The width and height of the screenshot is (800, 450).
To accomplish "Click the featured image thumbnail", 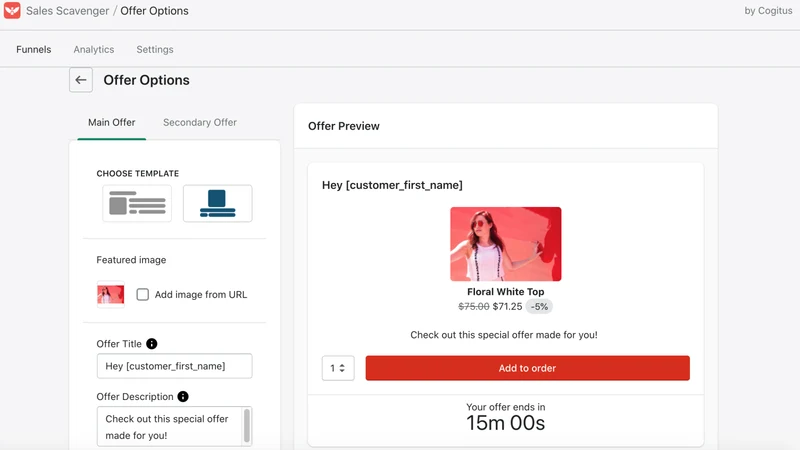I will [111, 294].
